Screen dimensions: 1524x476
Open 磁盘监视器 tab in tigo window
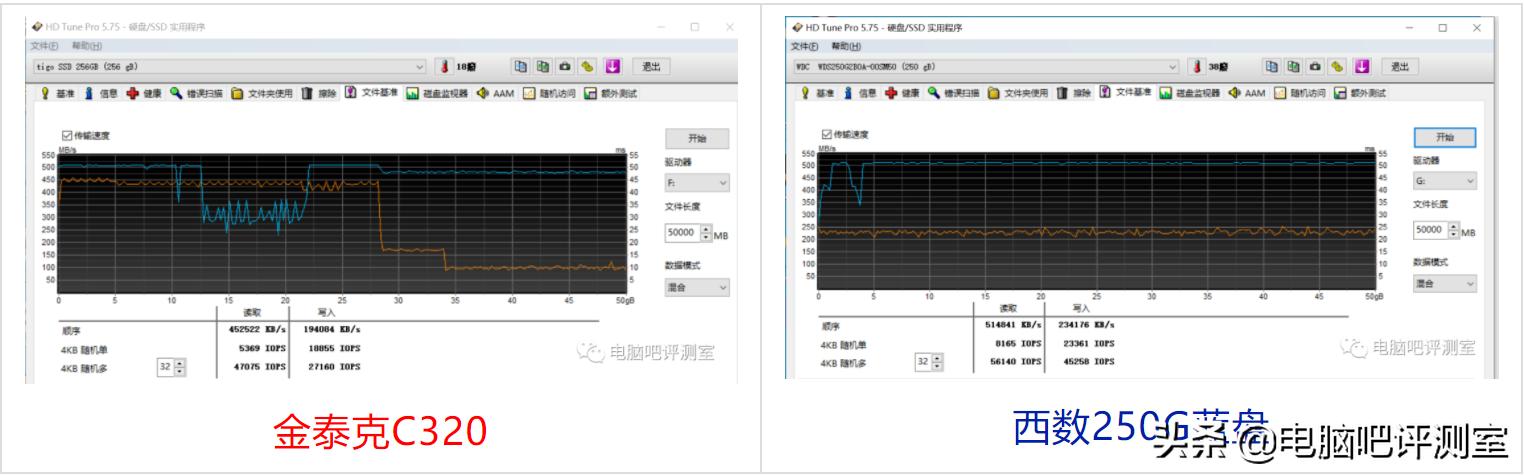click(x=438, y=93)
